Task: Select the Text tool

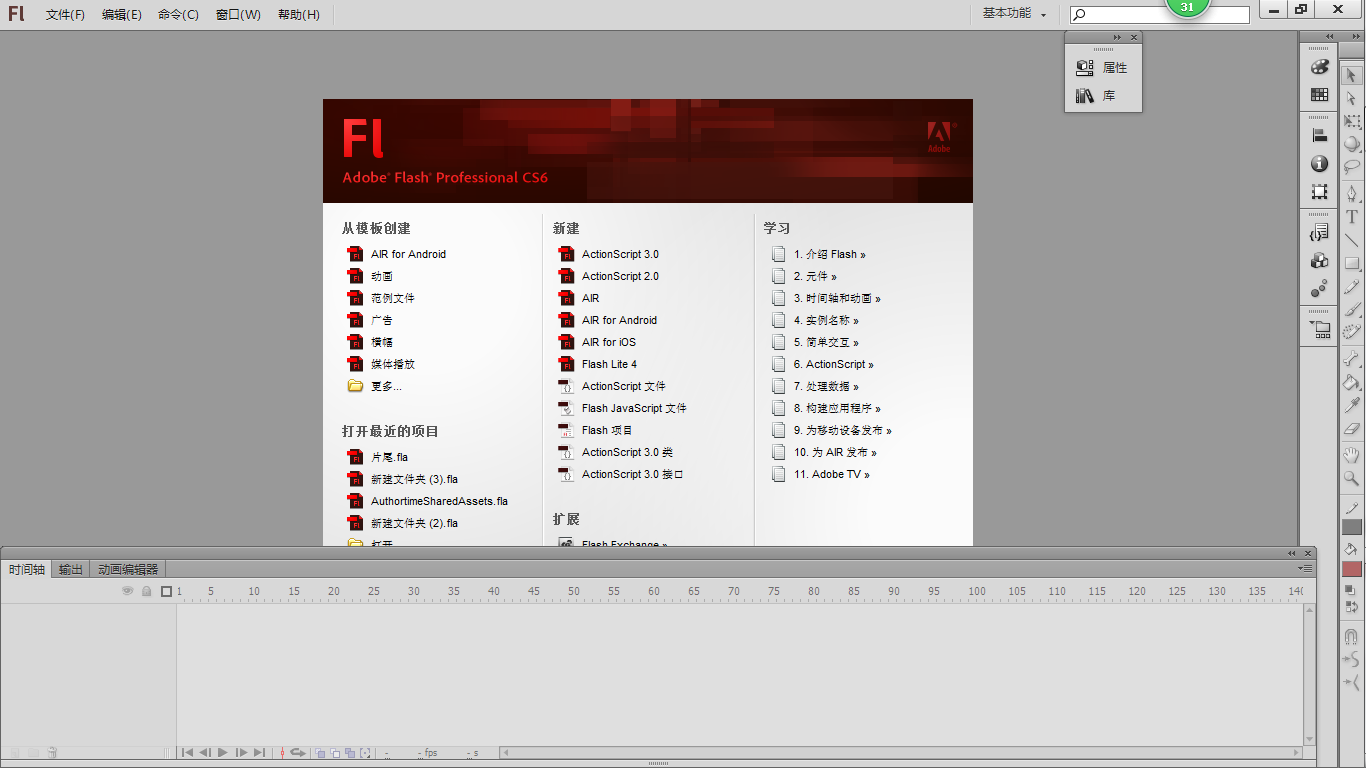Action: point(1351,216)
